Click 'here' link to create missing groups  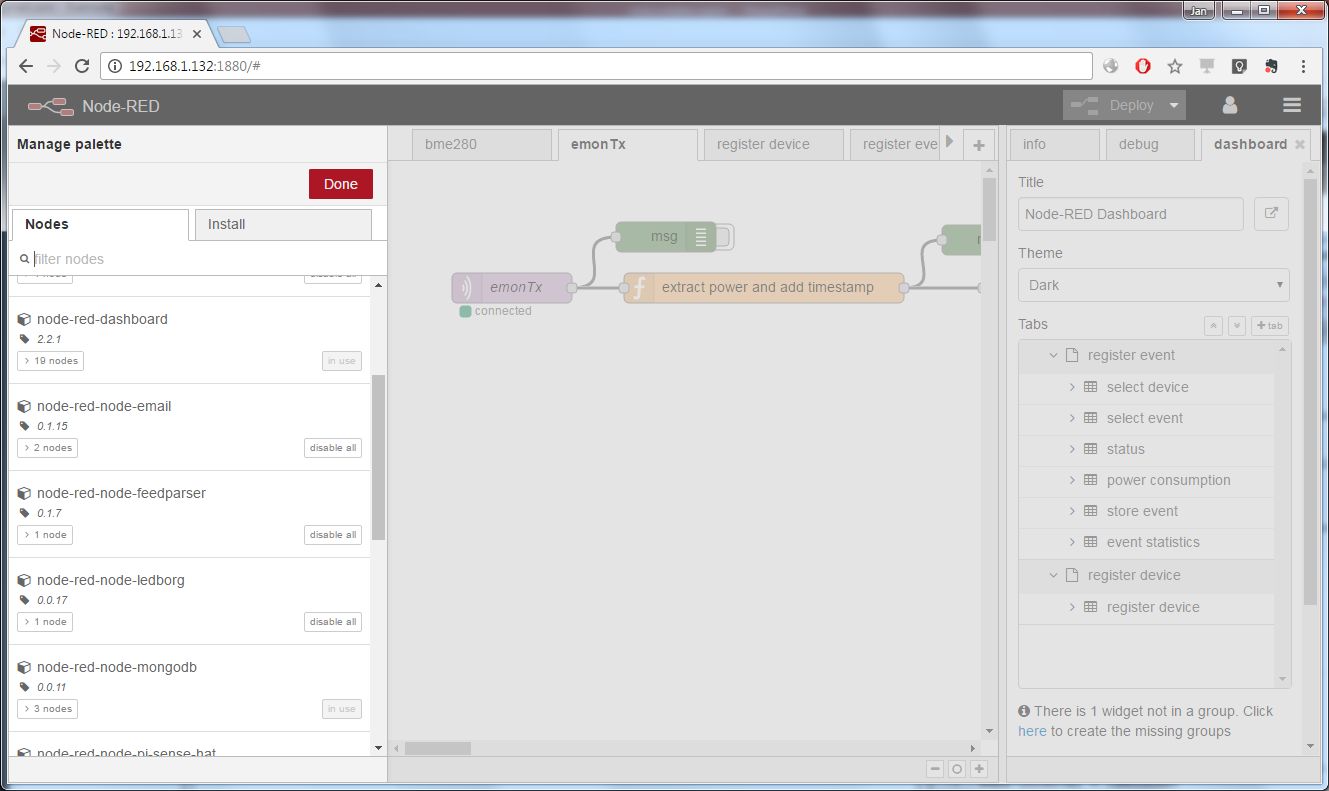click(1032, 731)
